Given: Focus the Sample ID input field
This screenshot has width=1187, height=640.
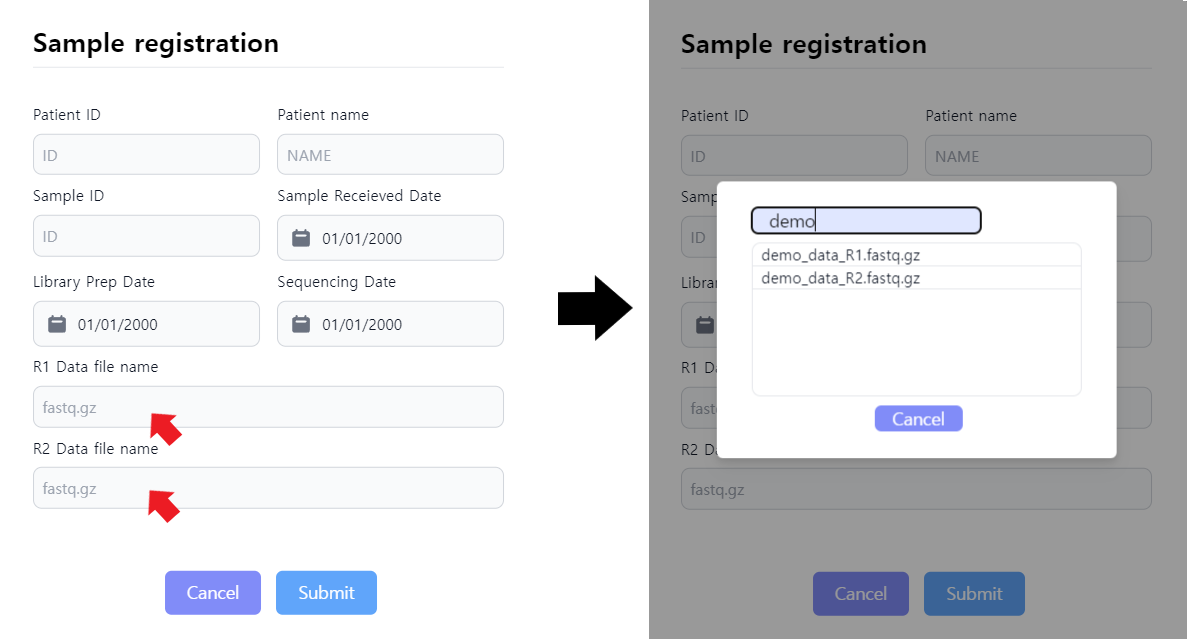Looking at the screenshot, I should coord(146,236).
